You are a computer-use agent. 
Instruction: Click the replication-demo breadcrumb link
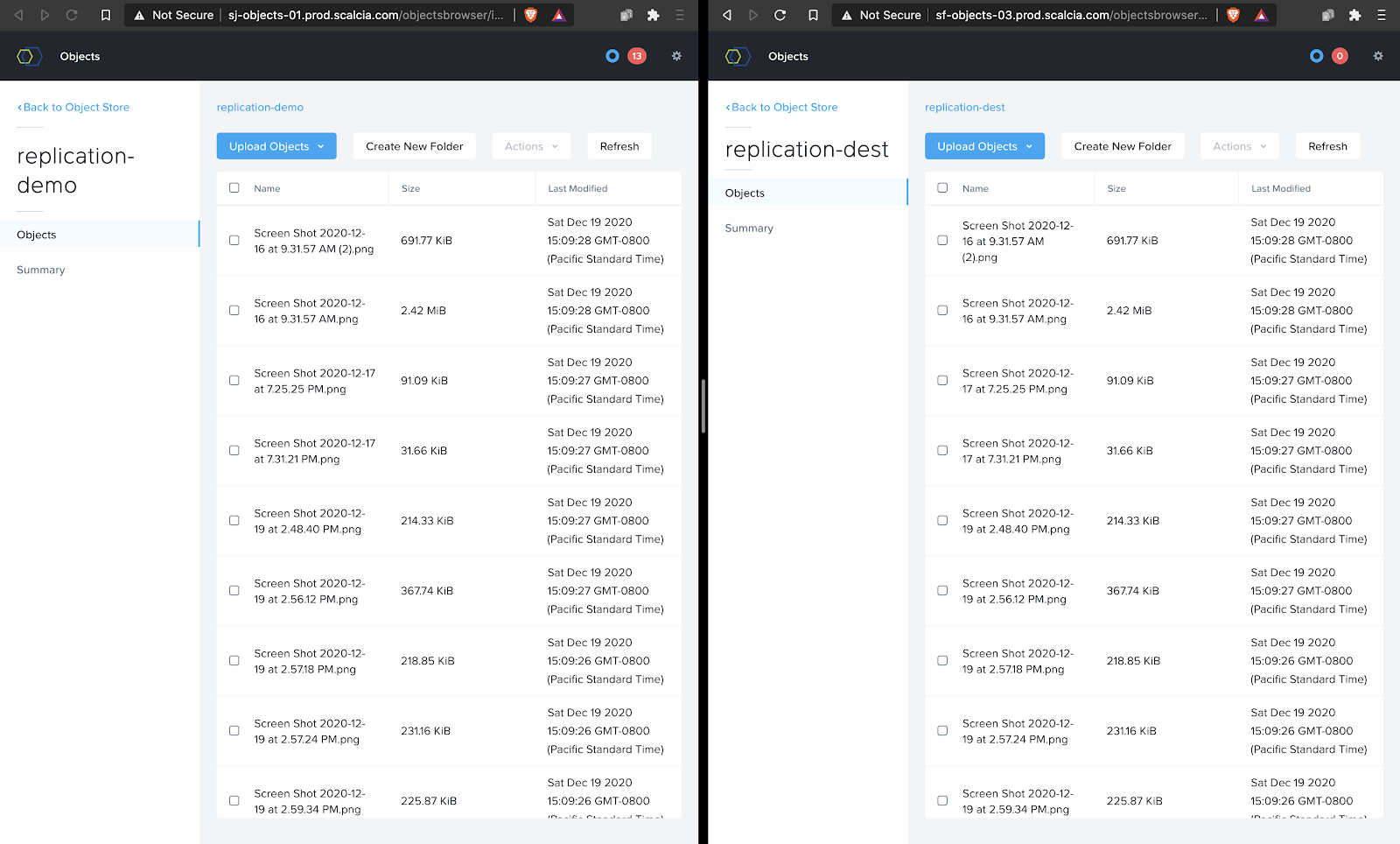(260, 107)
